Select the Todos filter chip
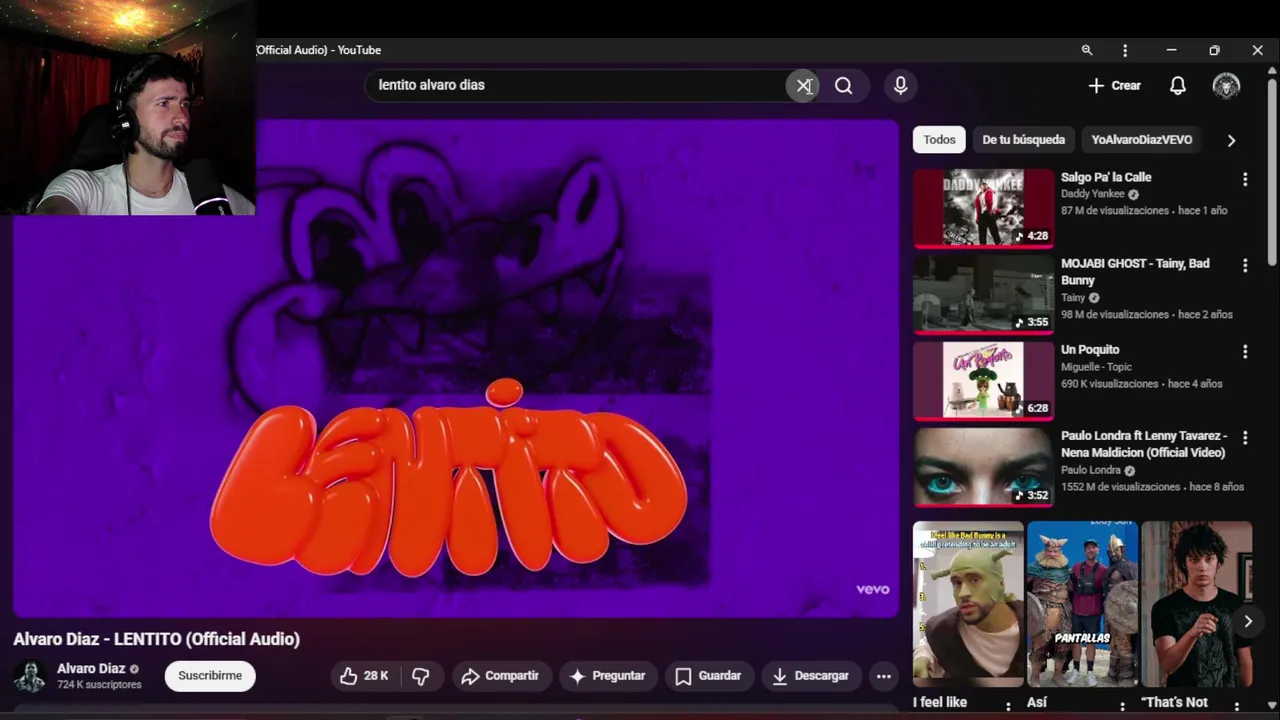 click(x=939, y=140)
